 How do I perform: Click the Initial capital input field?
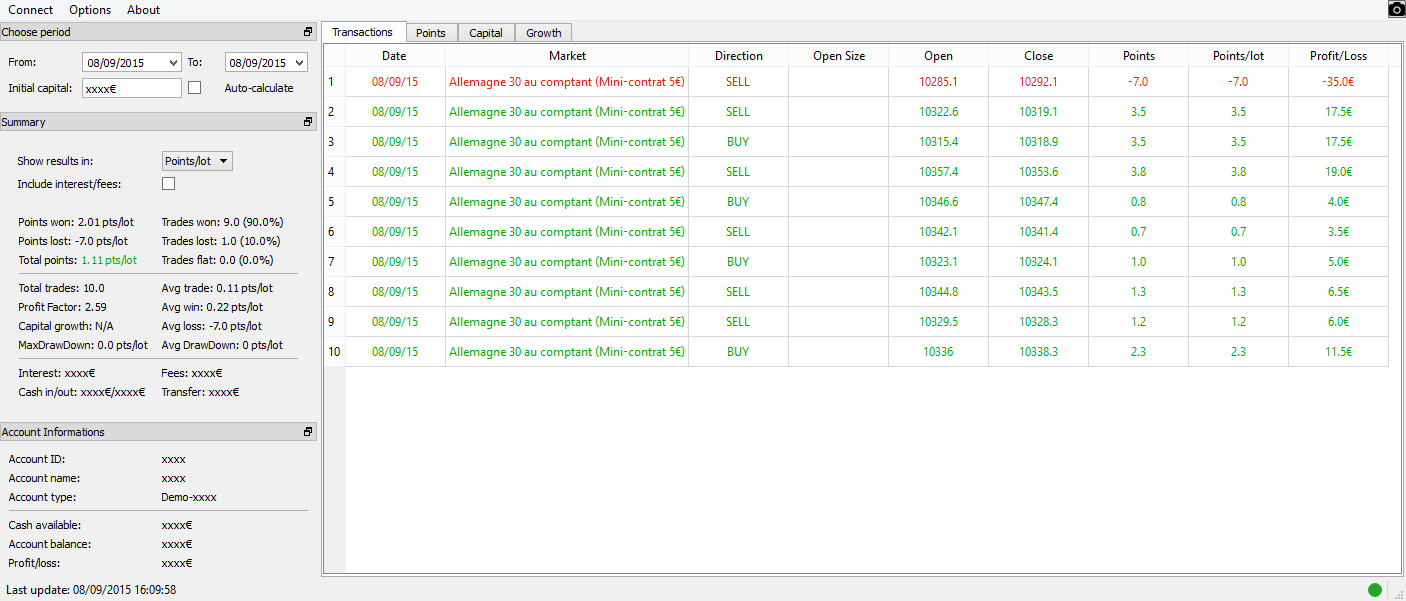[131, 88]
